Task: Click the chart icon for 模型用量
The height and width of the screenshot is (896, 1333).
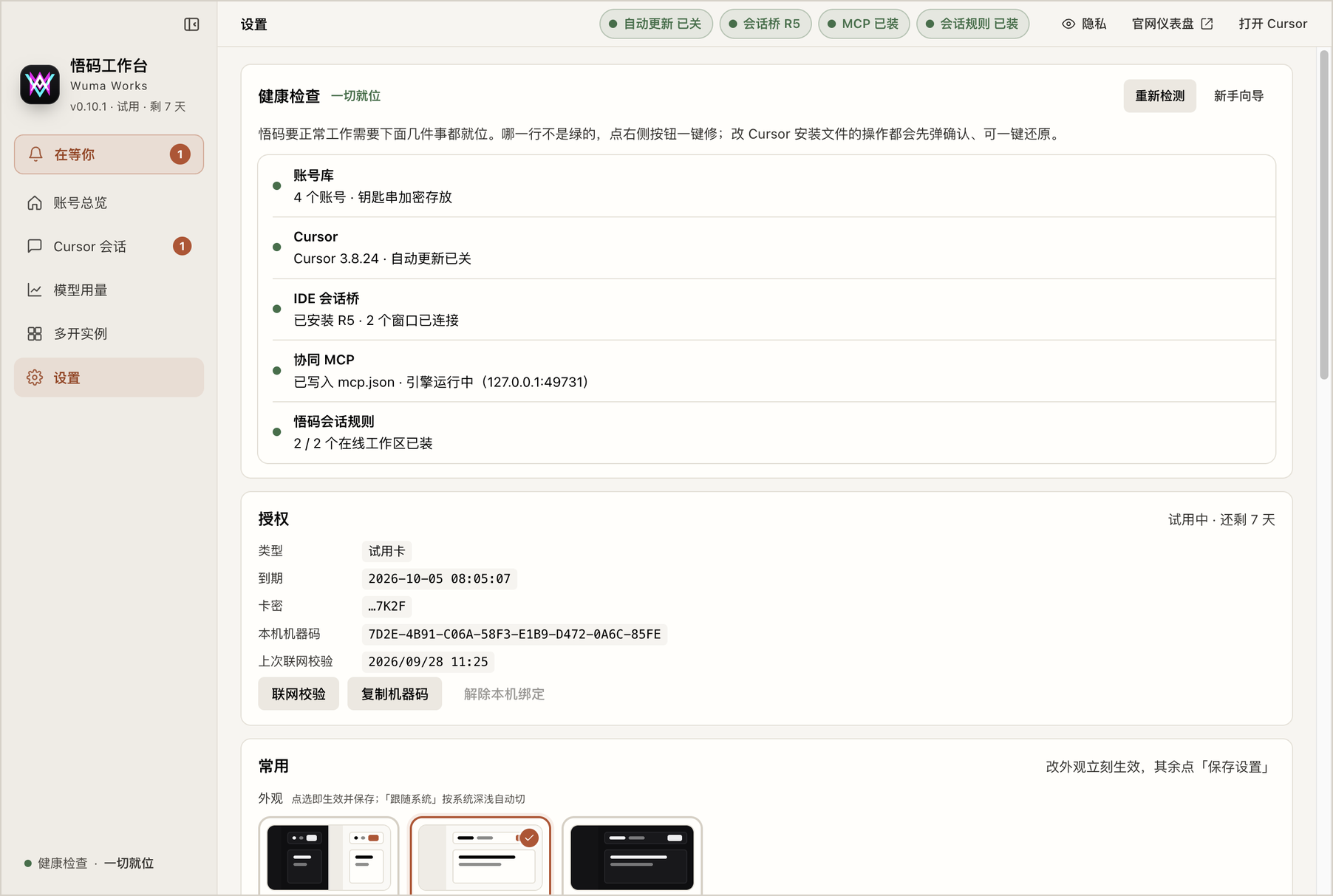Action: pos(35,290)
